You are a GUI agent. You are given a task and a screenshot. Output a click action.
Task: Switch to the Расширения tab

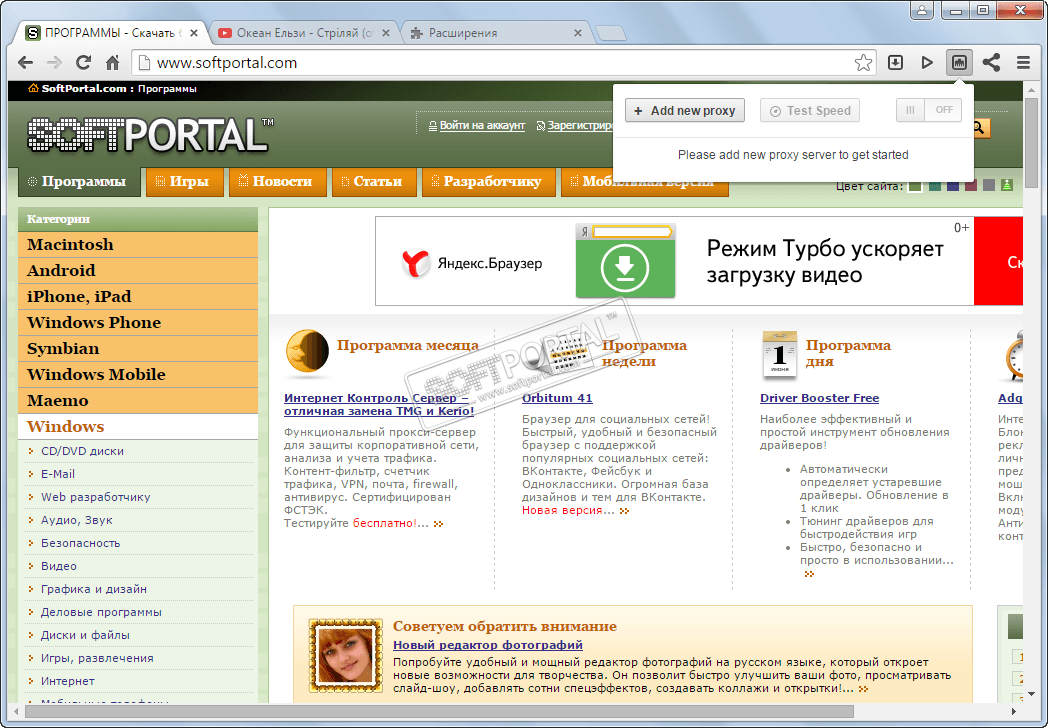[x=495, y=33]
